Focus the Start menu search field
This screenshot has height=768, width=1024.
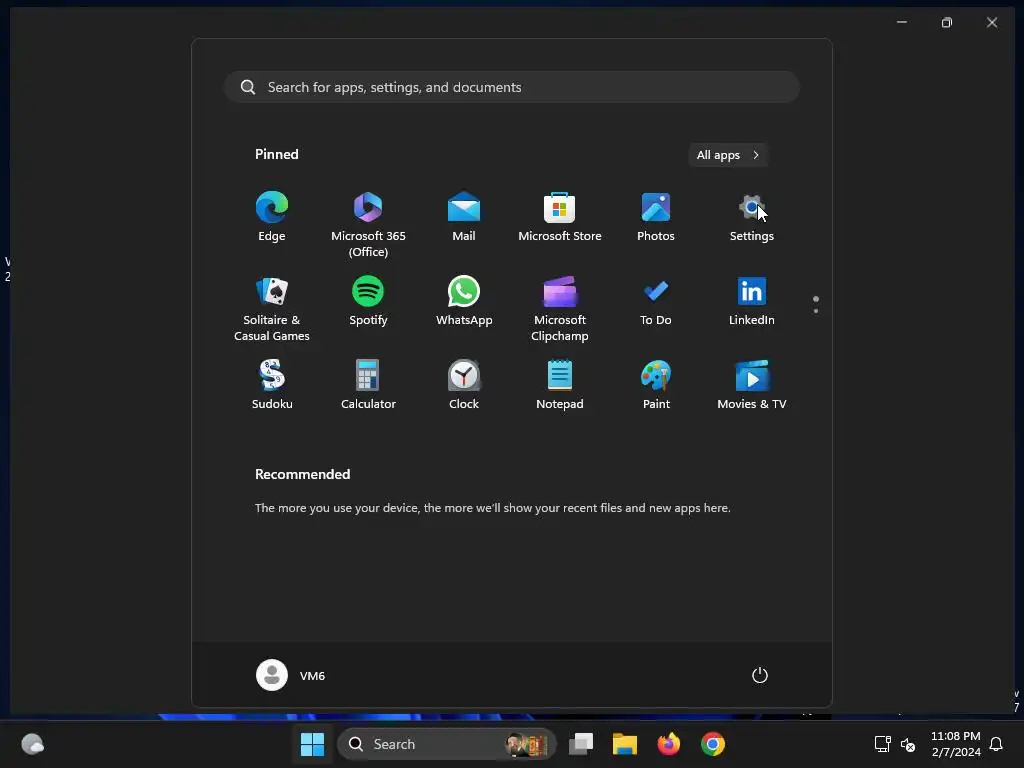(x=511, y=87)
